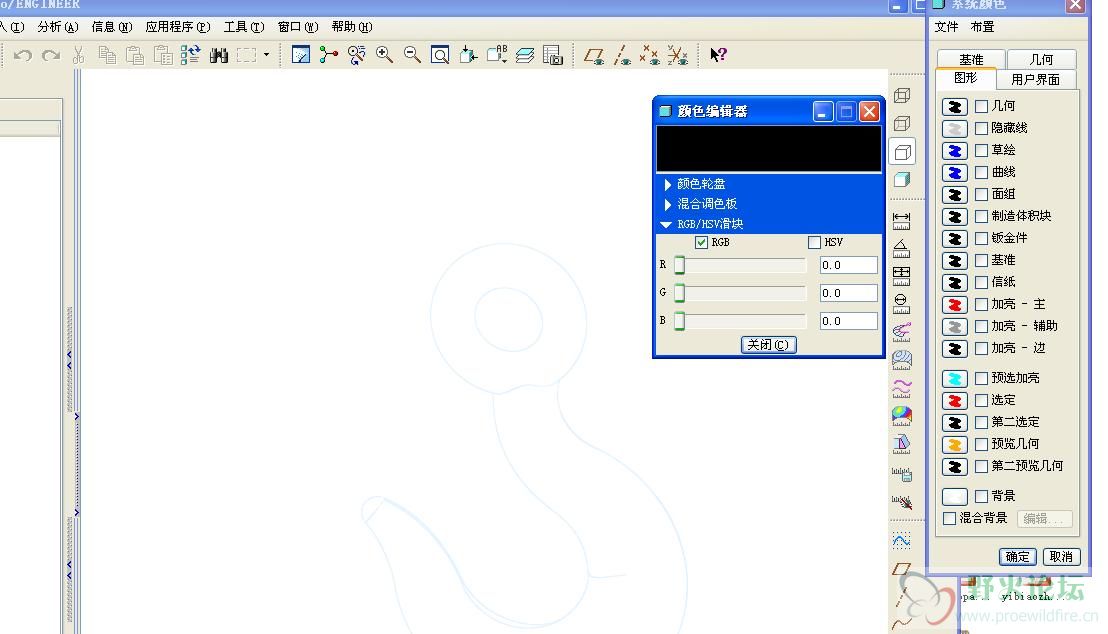The image size is (1108, 634).
Task: Click the G value input field
Action: [x=849, y=293]
